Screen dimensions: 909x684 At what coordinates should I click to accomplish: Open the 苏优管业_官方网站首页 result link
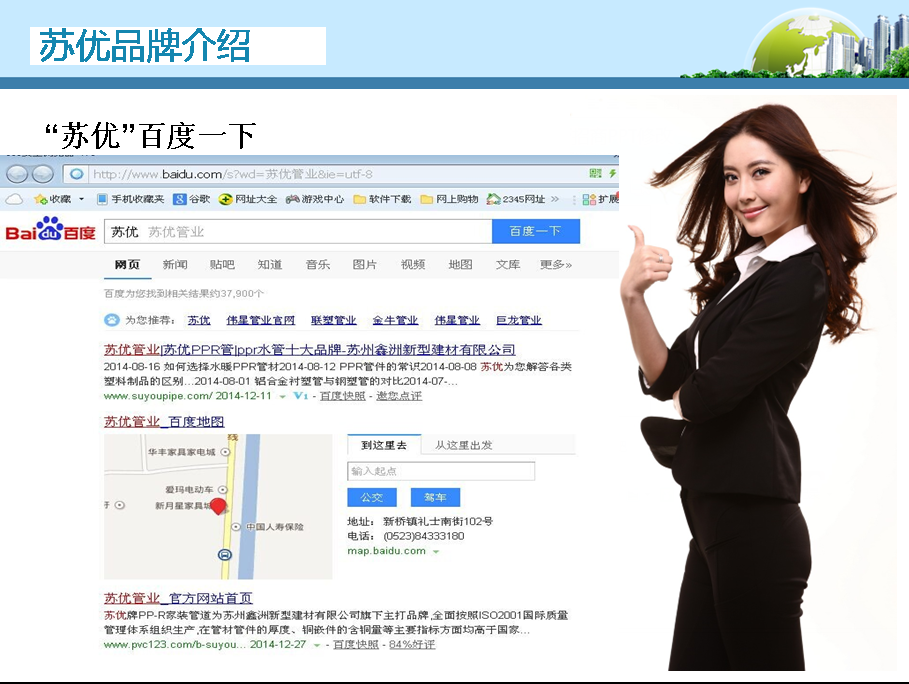point(178,598)
